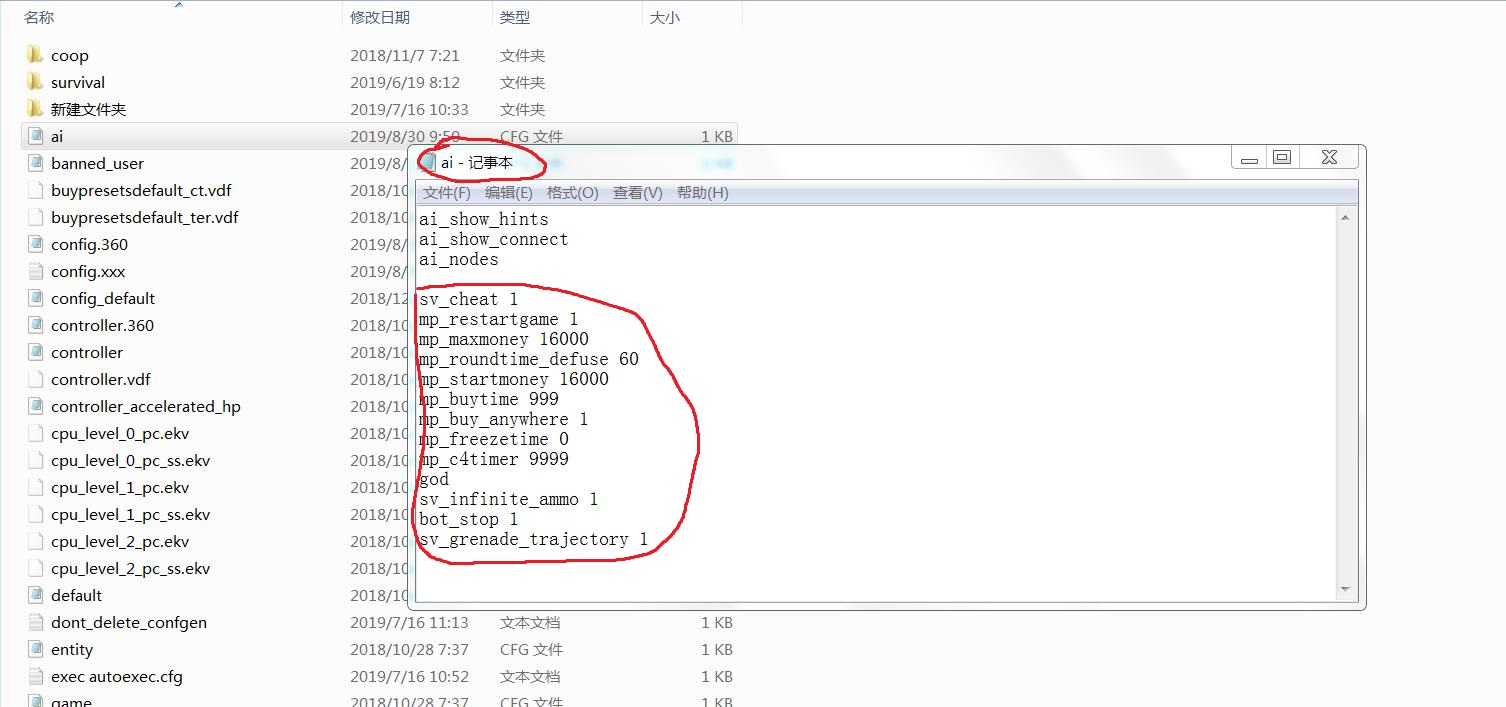Open the 帮助(H) menu in Notepad
The height and width of the screenshot is (707, 1506).
coord(703,192)
